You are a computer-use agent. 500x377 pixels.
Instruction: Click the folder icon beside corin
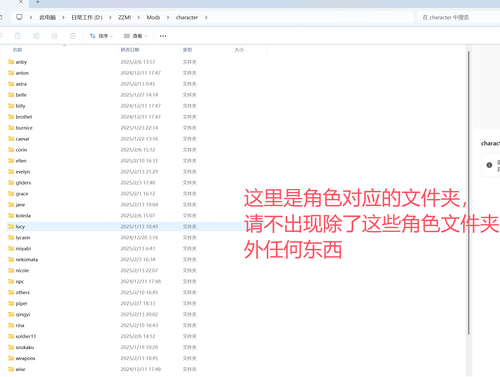pos(11,150)
